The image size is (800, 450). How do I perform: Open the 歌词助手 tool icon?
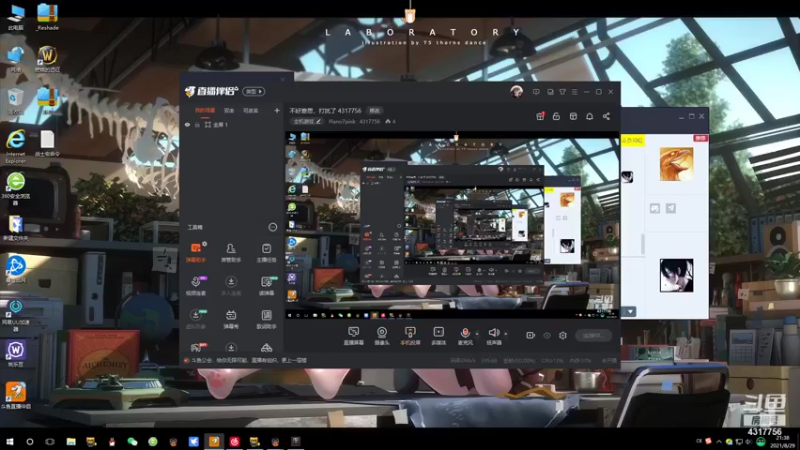pyautogui.click(x=266, y=319)
